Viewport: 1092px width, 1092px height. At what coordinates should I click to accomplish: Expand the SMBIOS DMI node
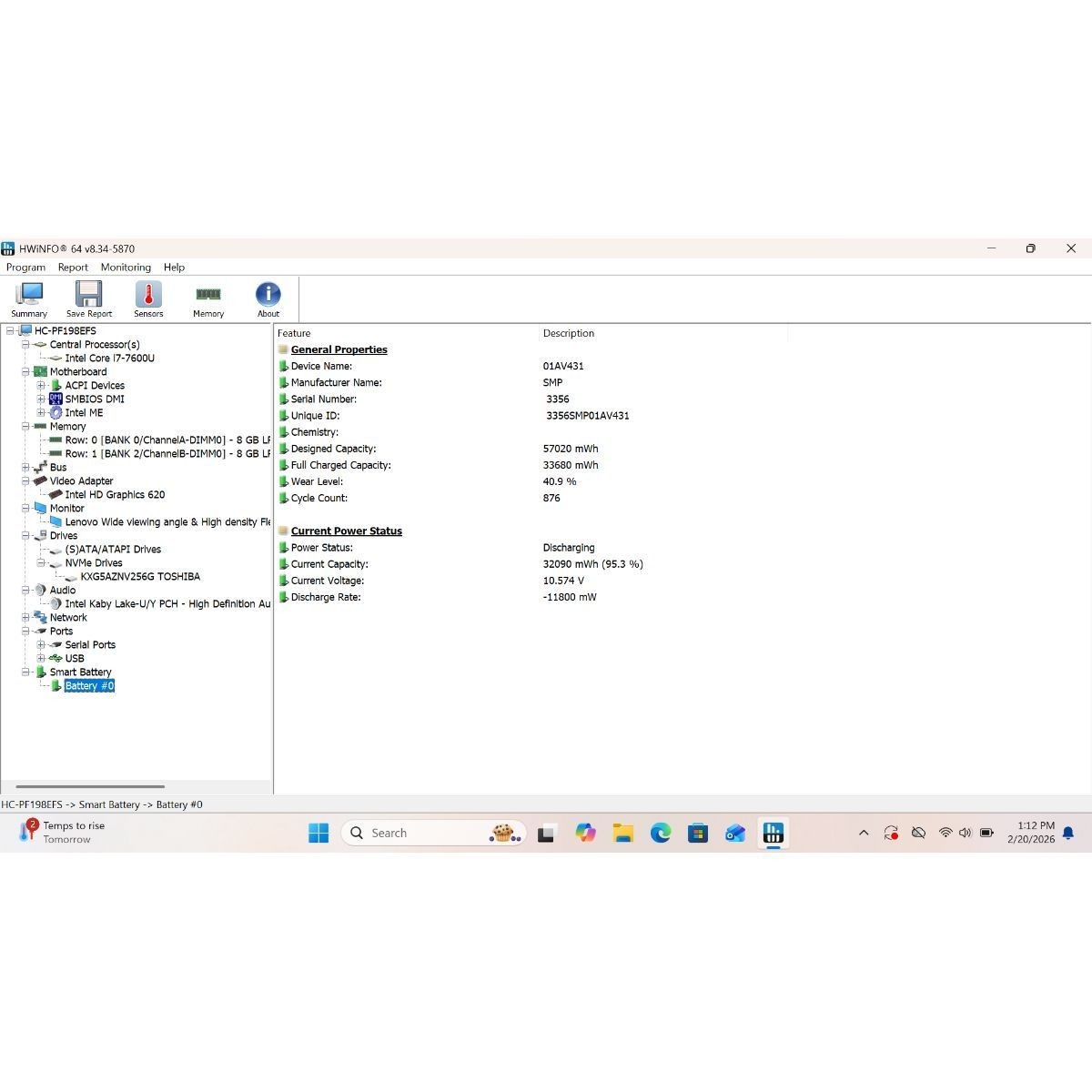click(x=41, y=399)
